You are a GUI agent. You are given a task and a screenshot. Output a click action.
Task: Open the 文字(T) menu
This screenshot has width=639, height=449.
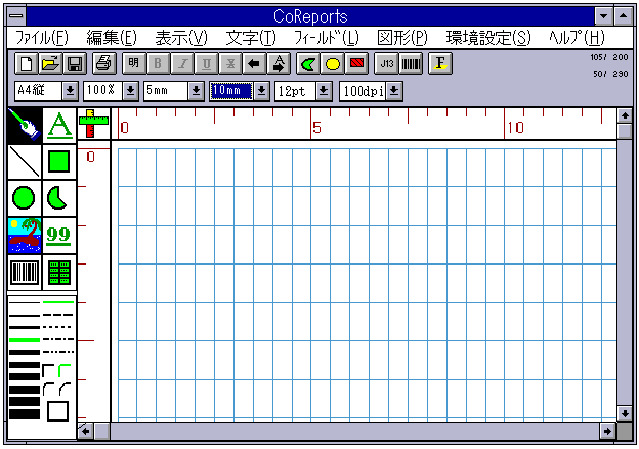pyautogui.click(x=251, y=38)
